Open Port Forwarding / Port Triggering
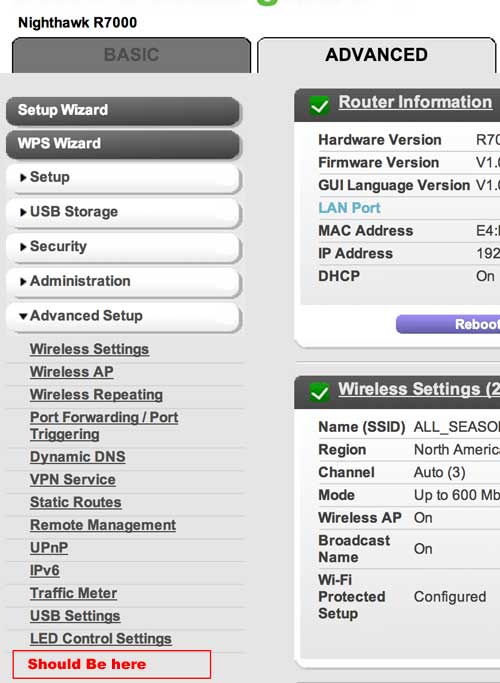 coord(104,426)
